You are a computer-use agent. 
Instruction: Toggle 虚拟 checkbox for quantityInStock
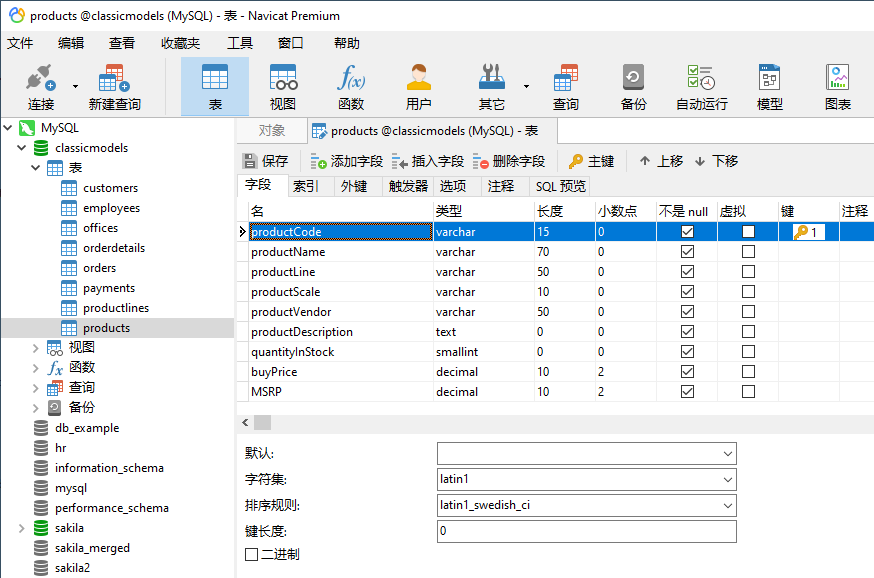click(749, 352)
